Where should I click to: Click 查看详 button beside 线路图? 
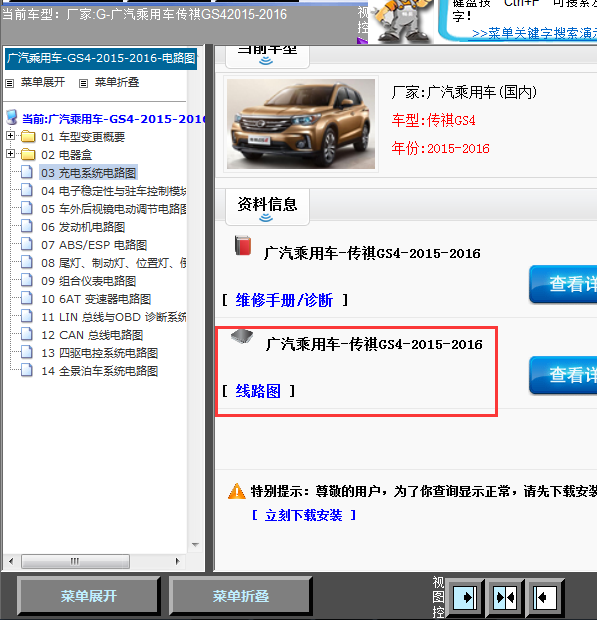point(563,375)
